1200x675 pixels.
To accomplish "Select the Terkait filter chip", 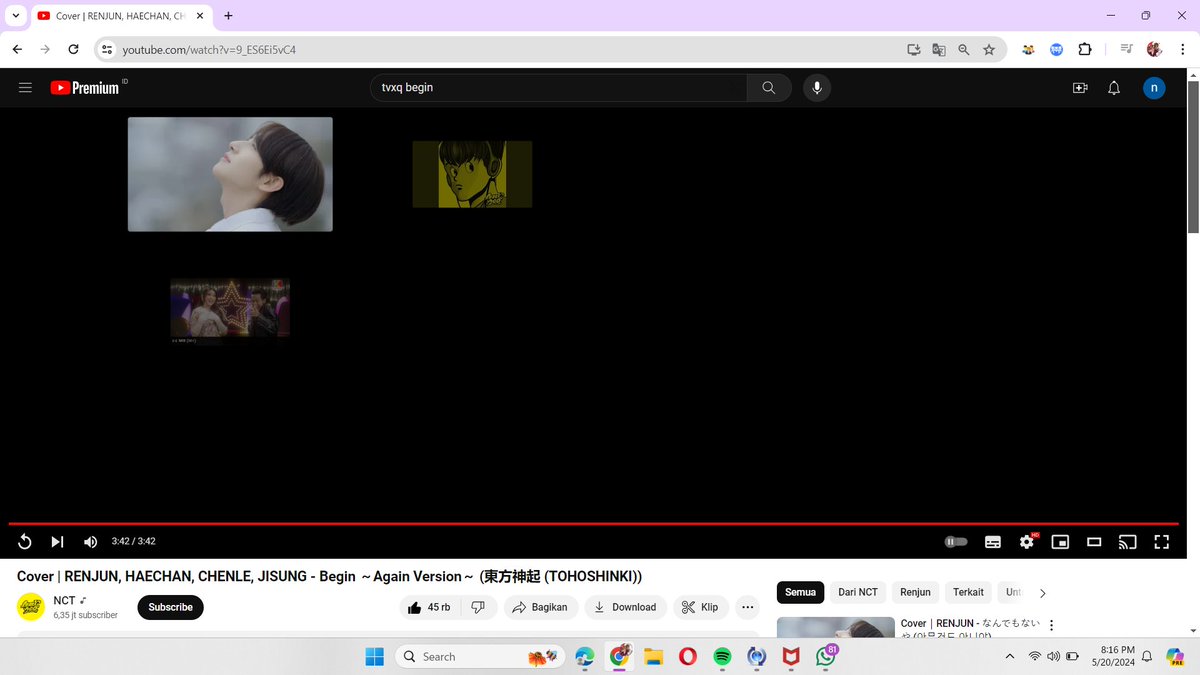I will [x=968, y=592].
